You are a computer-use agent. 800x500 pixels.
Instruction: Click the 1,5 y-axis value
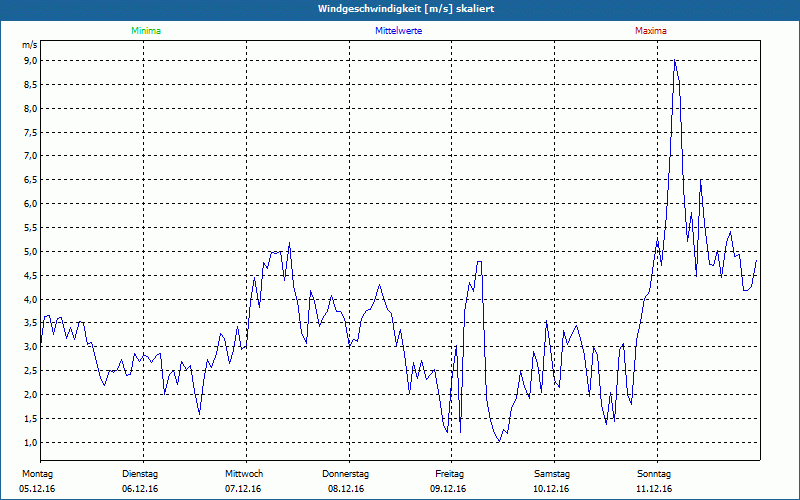point(31,419)
